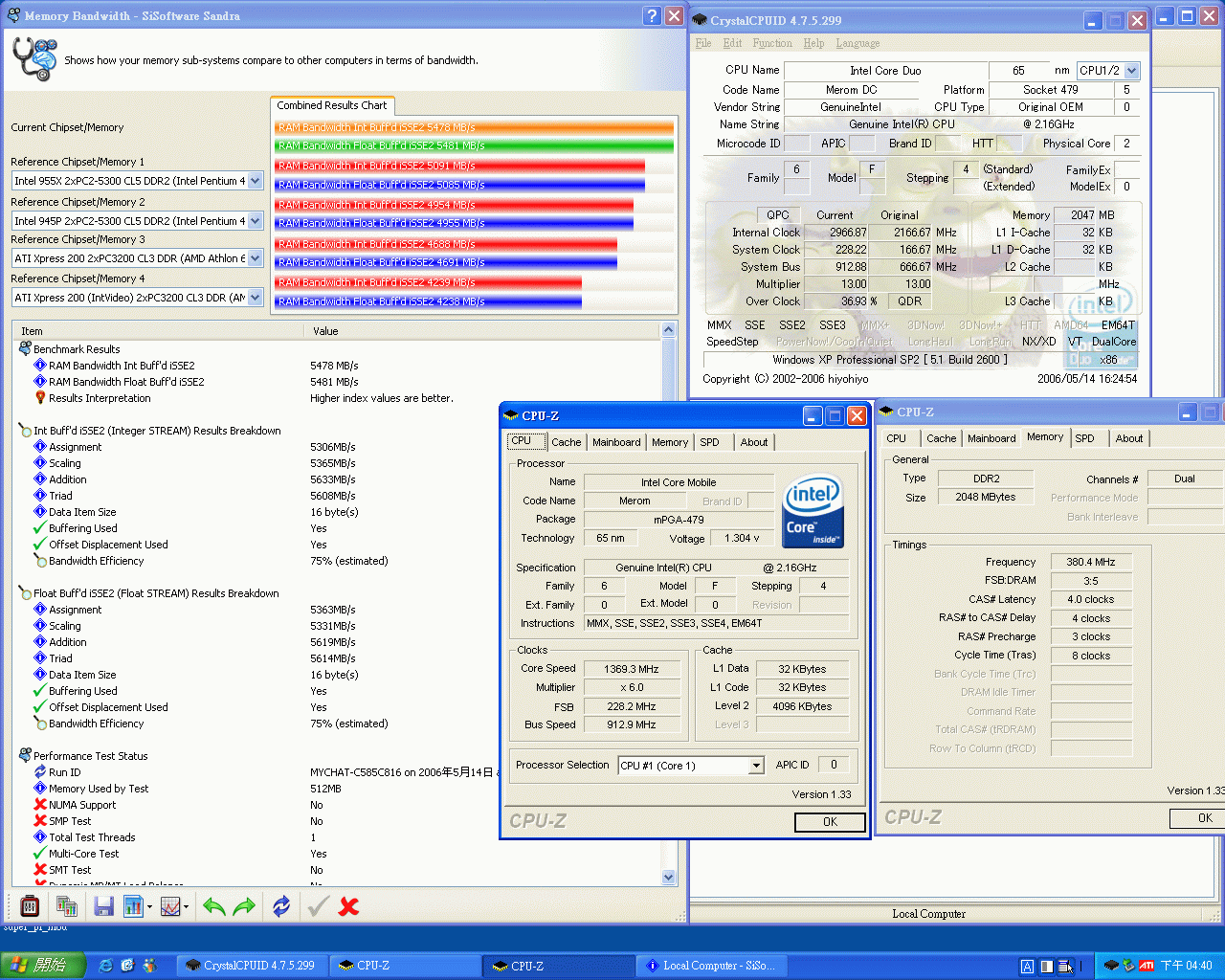Click the half-width toggle icon in language bar

(1047, 967)
